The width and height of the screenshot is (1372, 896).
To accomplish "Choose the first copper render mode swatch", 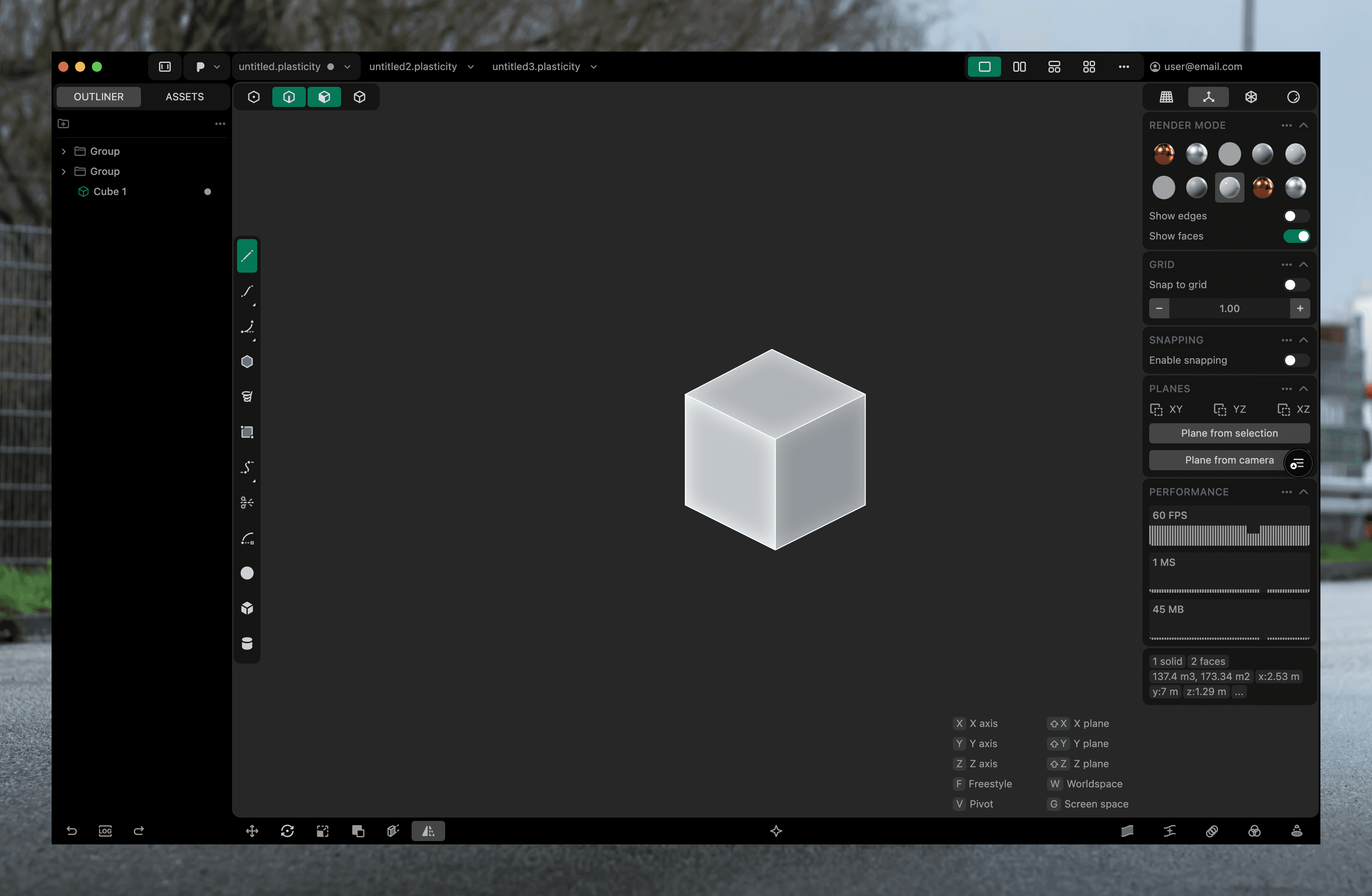I will click(x=1163, y=154).
